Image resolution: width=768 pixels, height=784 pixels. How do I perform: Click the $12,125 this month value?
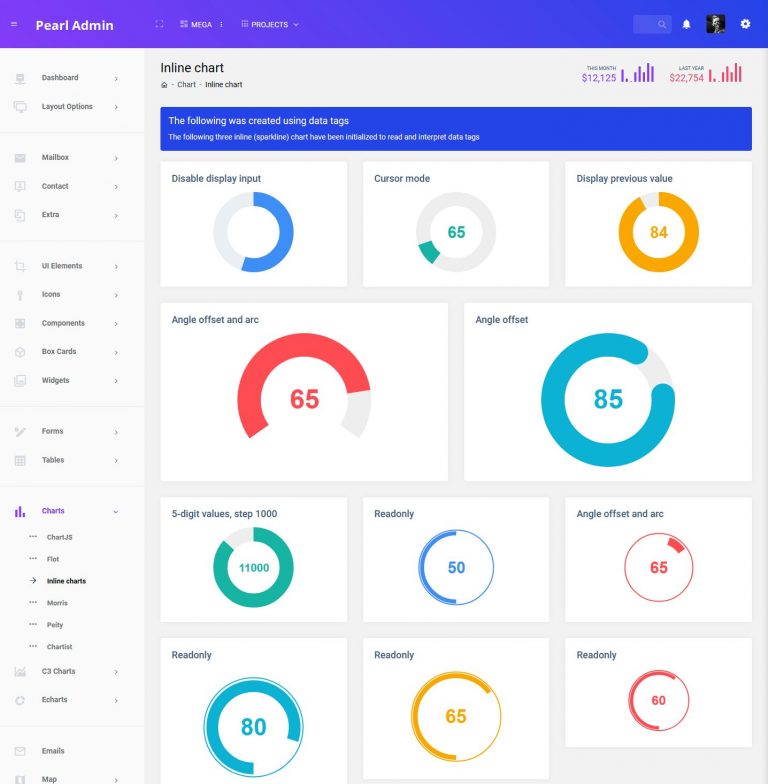coord(599,78)
